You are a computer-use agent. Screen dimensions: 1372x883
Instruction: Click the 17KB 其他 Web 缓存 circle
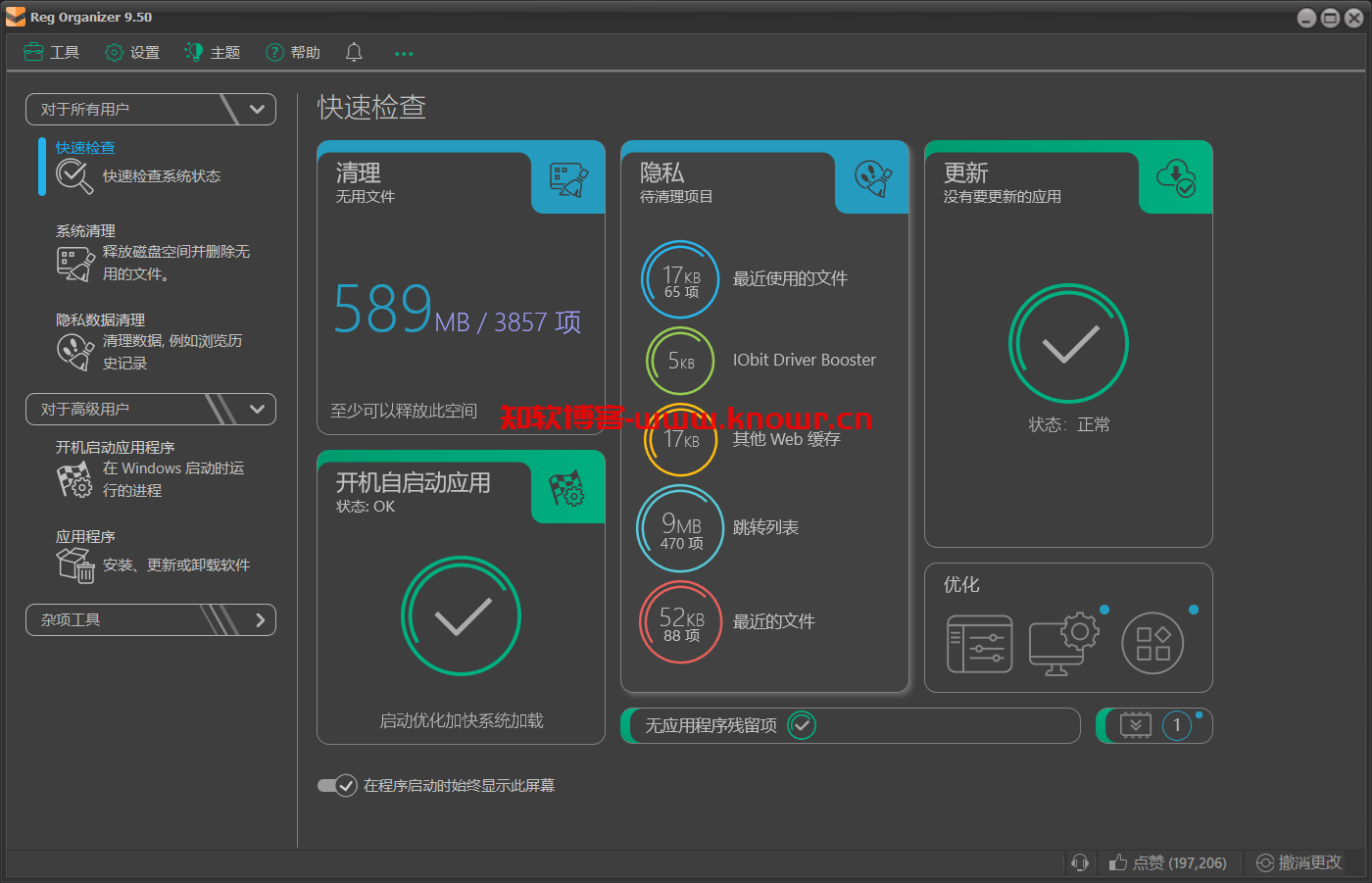pyautogui.click(x=680, y=440)
